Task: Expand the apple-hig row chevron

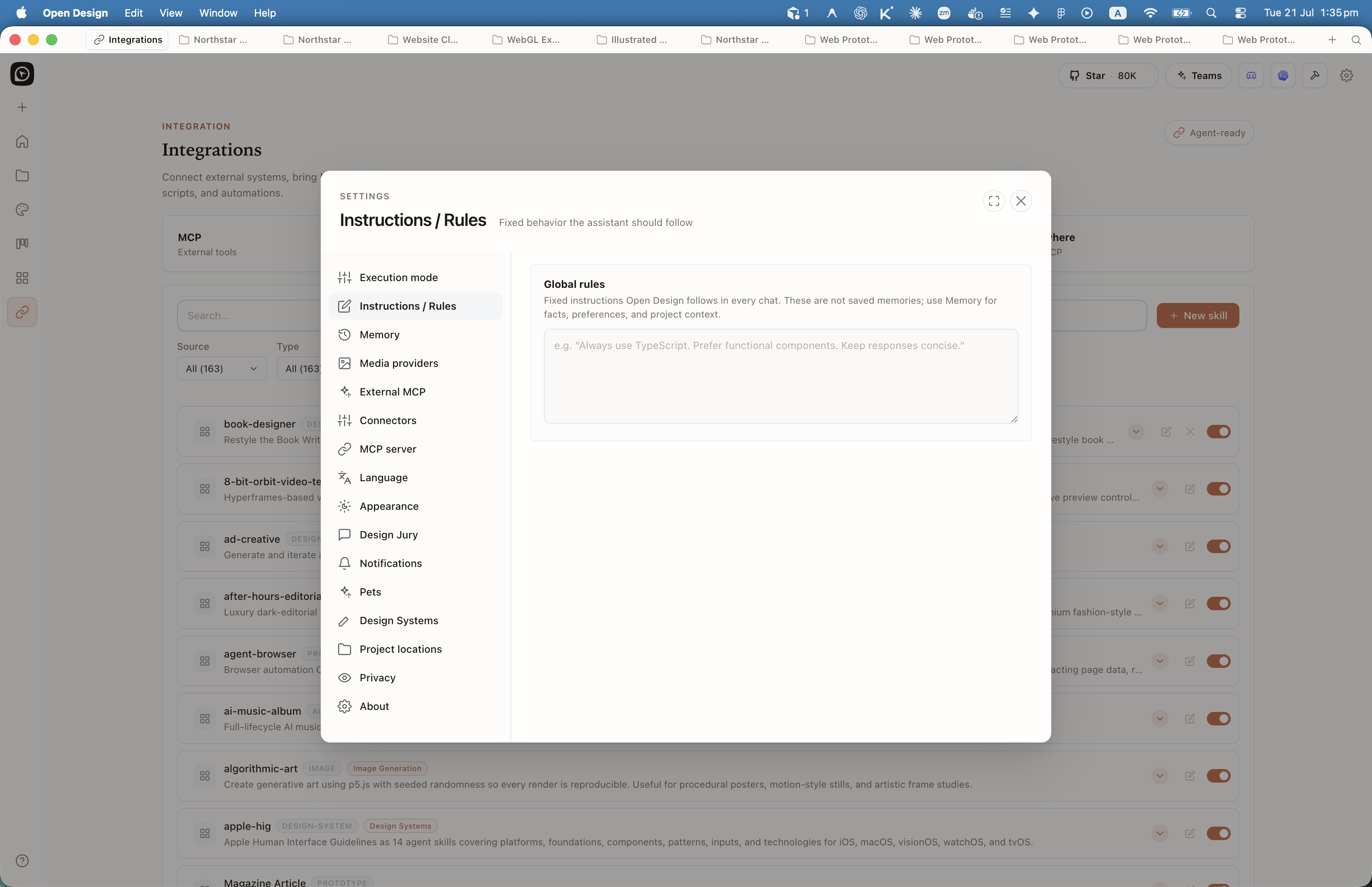Action: [x=1160, y=833]
